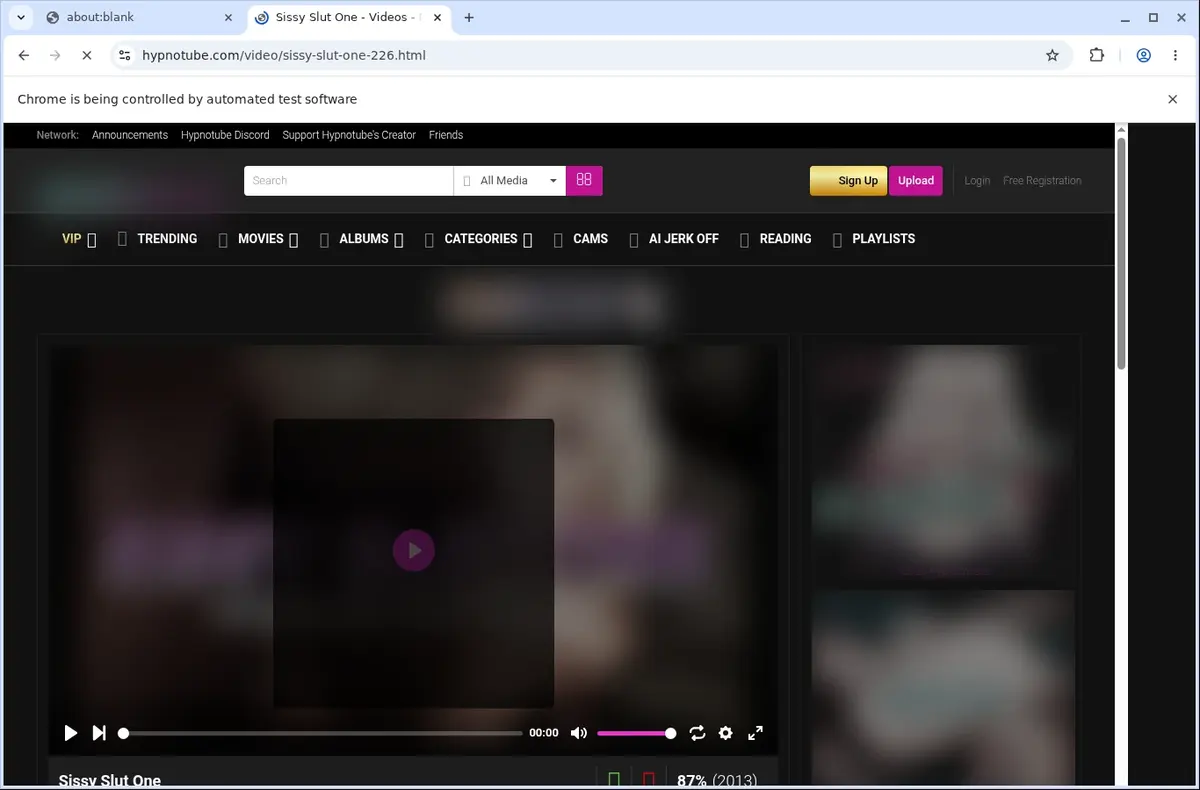Image resolution: width=1200 pixels, height=790 pixels.
Task: Open the Login link
Action: 977,180
